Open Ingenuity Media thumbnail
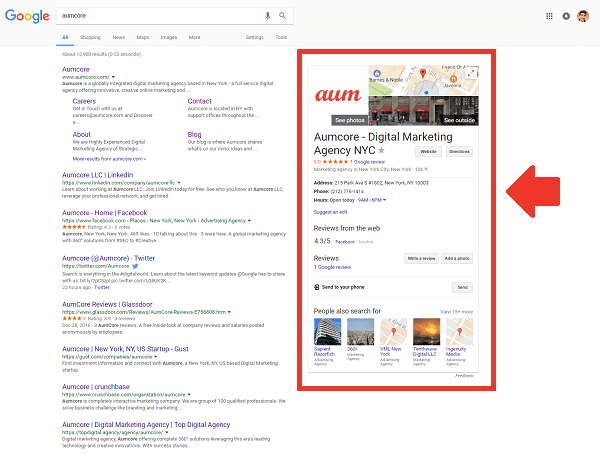Viewport: 600px width, 458px height. point(459,332)
